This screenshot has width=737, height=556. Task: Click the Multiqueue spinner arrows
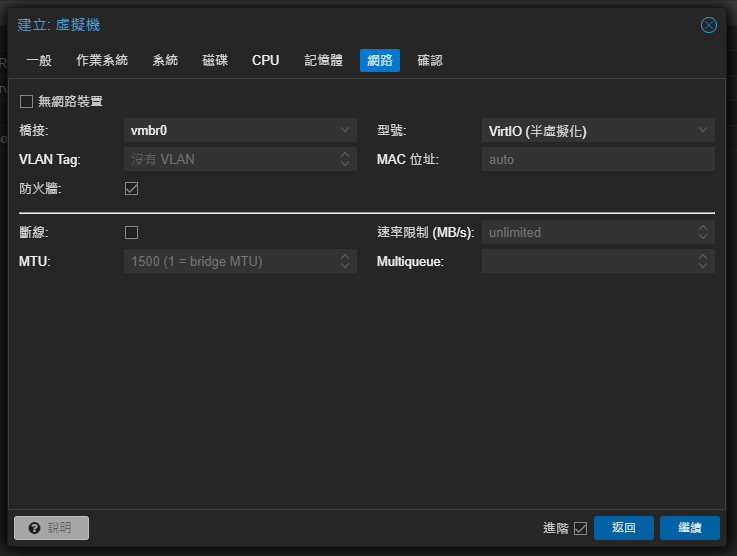703,261
